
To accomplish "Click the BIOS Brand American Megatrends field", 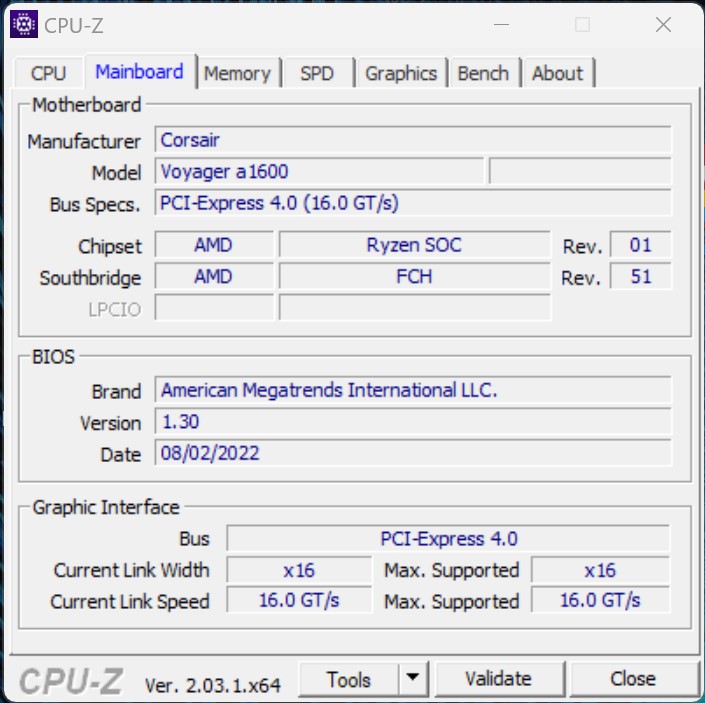I will pos(413,390).
